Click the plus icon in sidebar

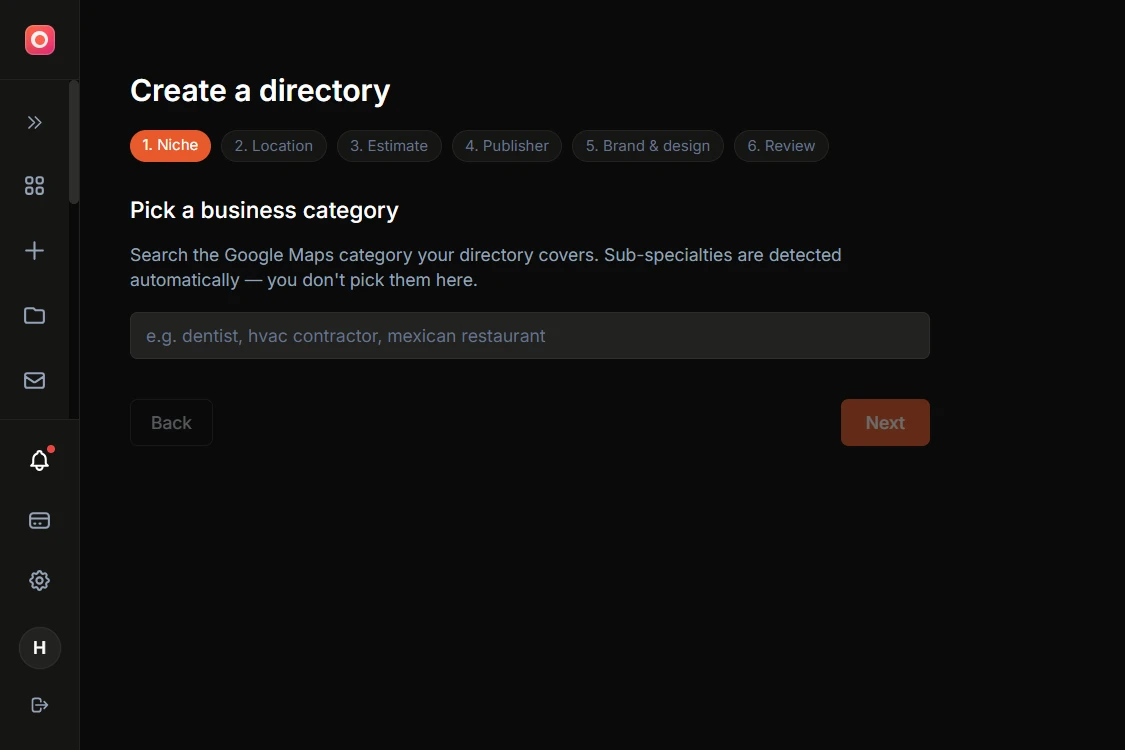[x=34, y=250]
